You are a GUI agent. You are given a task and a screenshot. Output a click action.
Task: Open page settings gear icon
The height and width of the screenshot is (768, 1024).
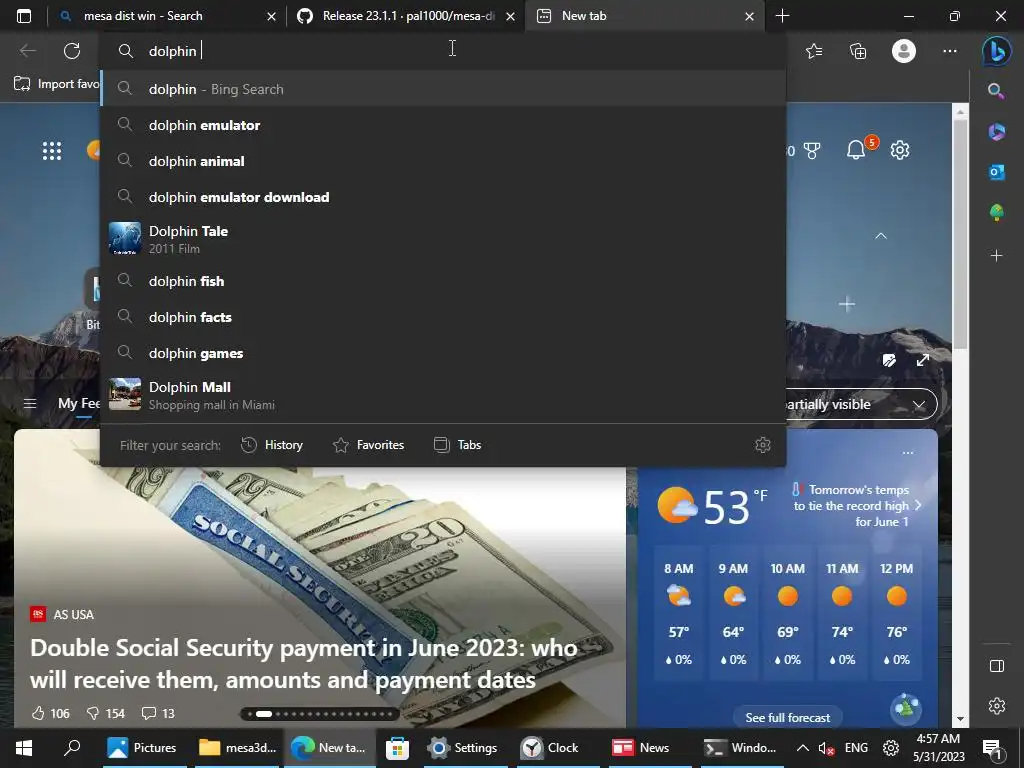[900, 150]
